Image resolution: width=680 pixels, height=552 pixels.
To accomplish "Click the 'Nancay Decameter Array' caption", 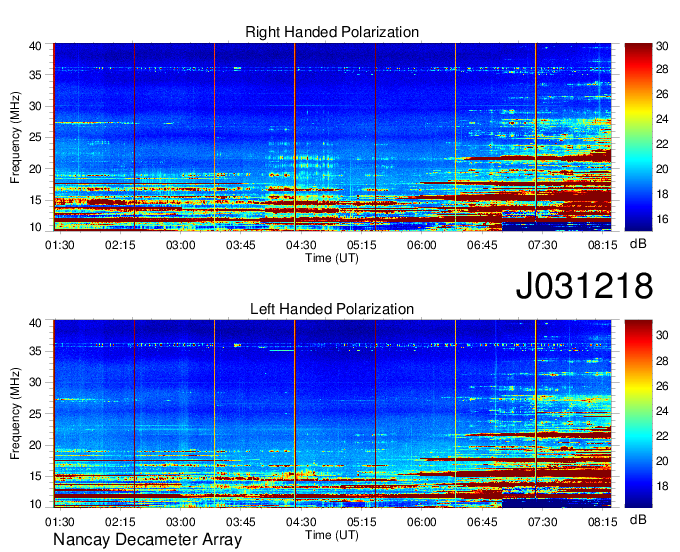I will (147, 540).
